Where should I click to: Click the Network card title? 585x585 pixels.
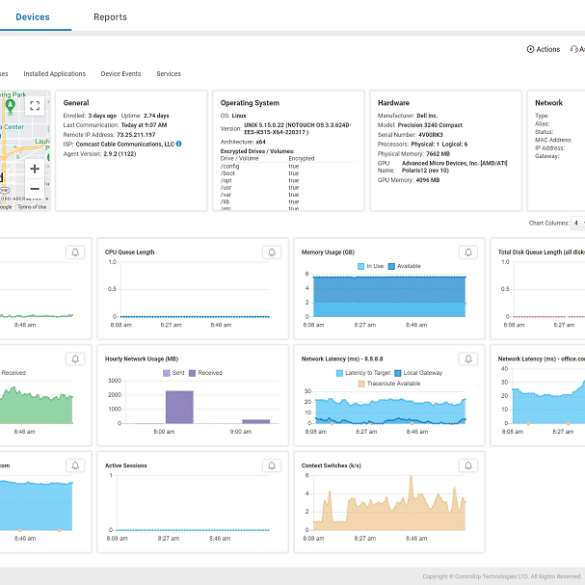[x=549, y=103]
